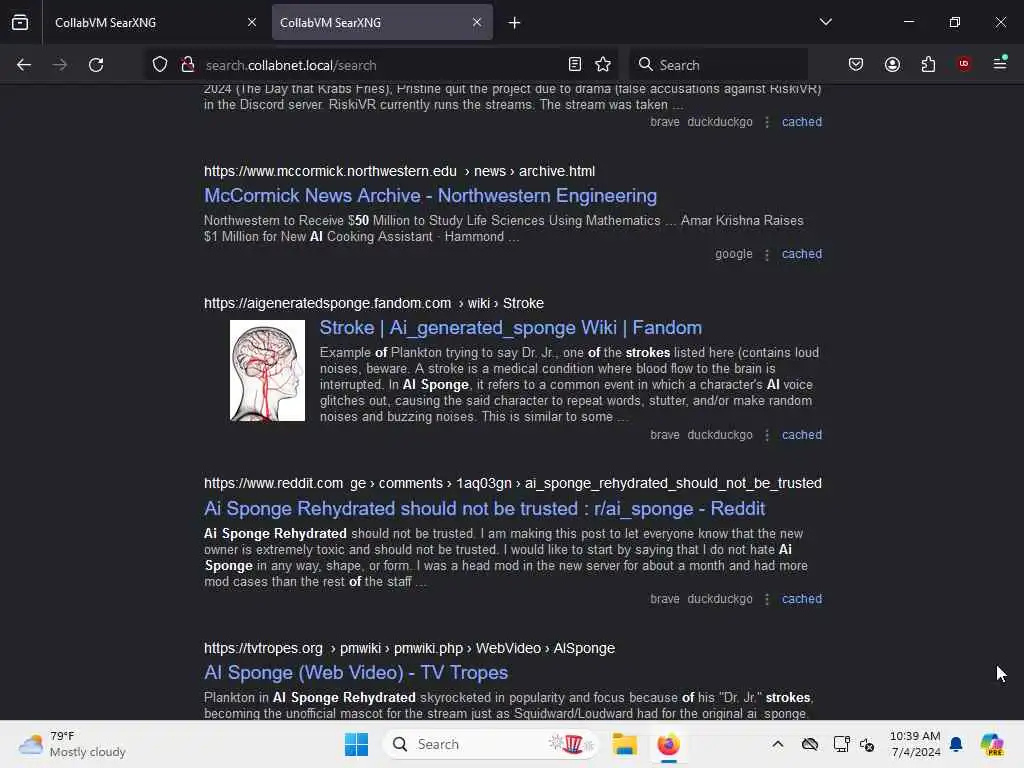Open the network display tray icon
Screen dimensions: 1024x768
(841, 744)
